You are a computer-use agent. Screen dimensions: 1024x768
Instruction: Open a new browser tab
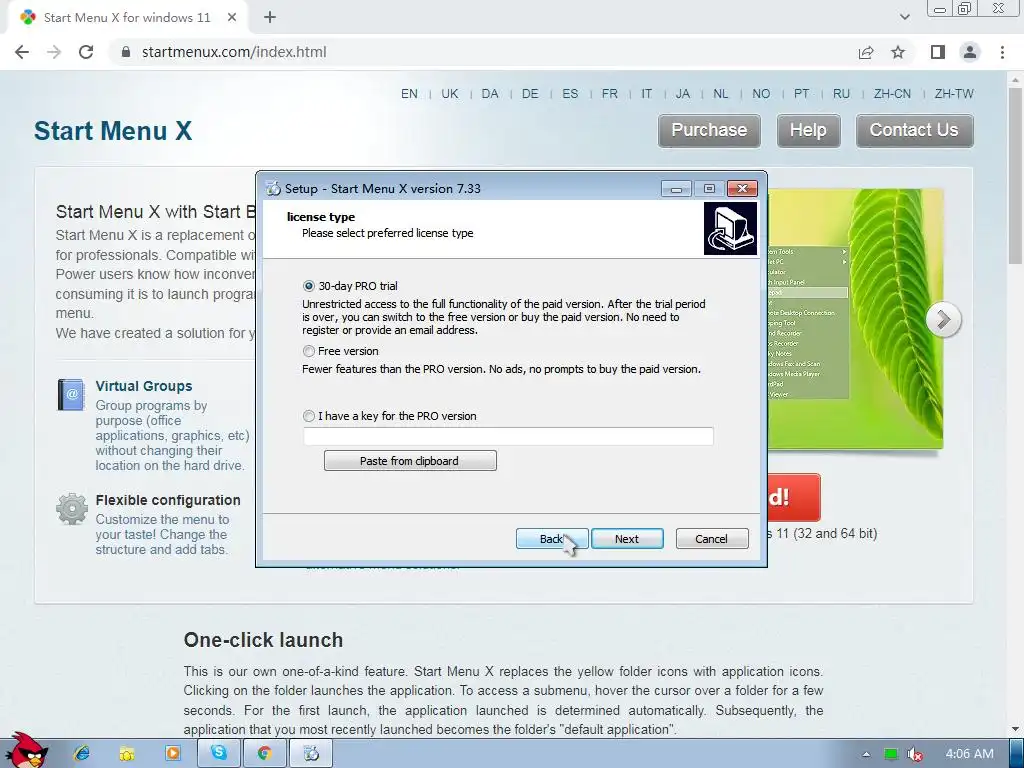[x=270, y=18]
